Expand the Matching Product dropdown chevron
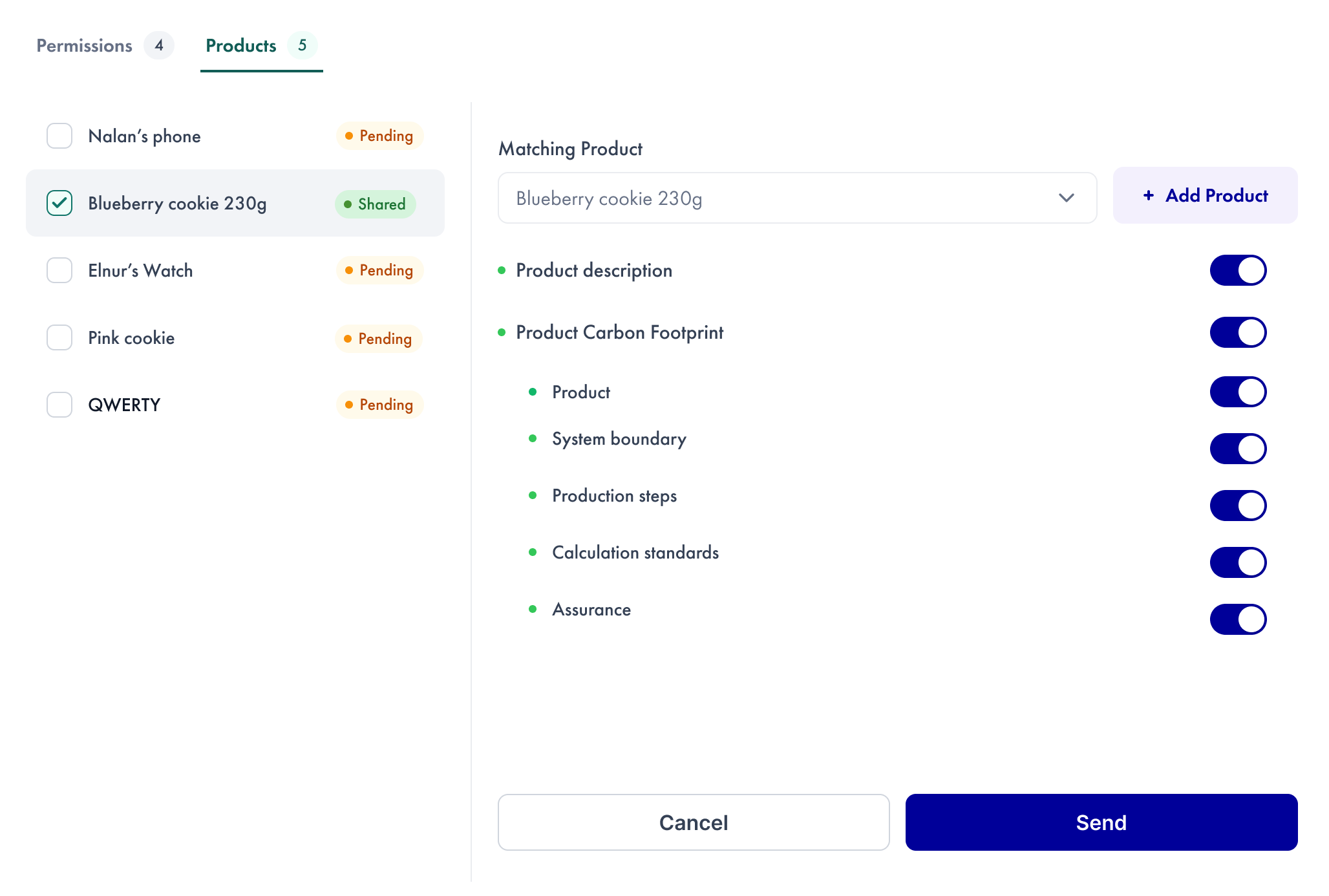Viewport: 1329px width, 896px height. coord(1066,198)
